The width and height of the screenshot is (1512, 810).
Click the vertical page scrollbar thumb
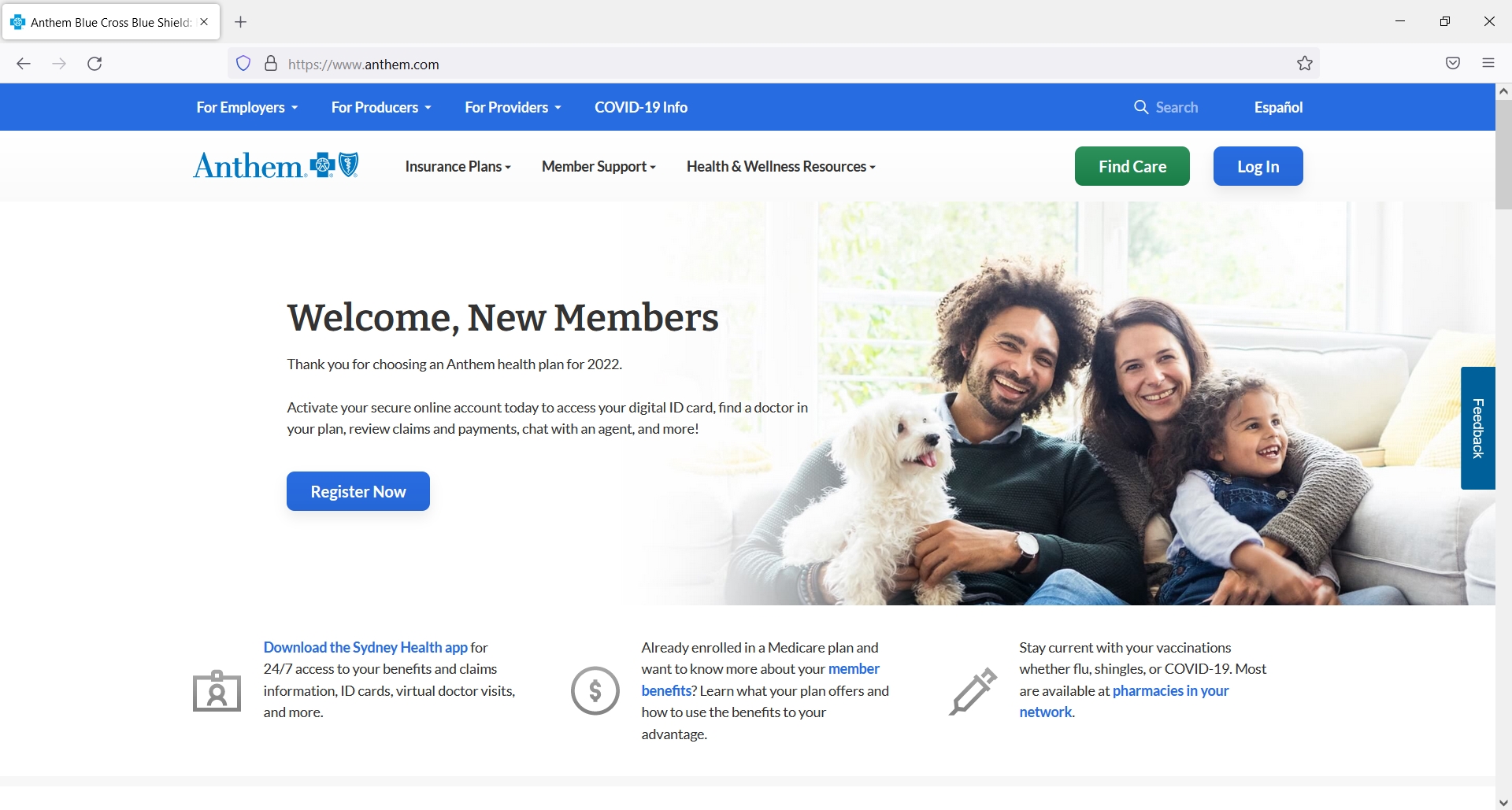(x=1503, y=154)
